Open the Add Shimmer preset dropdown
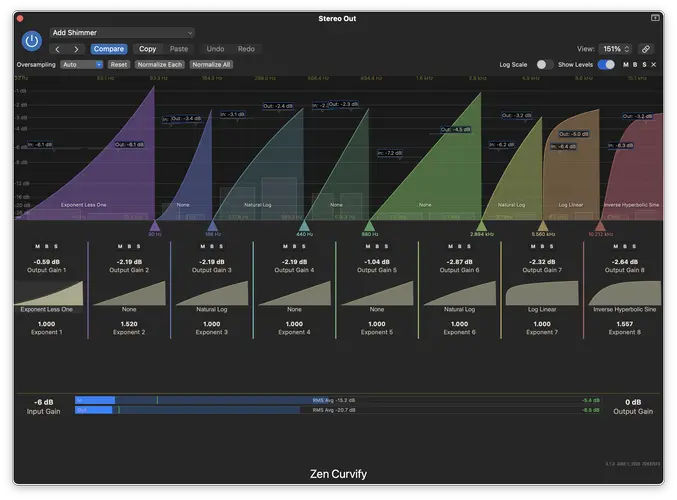This screenshot has width=677, height=500. [122, 33]
